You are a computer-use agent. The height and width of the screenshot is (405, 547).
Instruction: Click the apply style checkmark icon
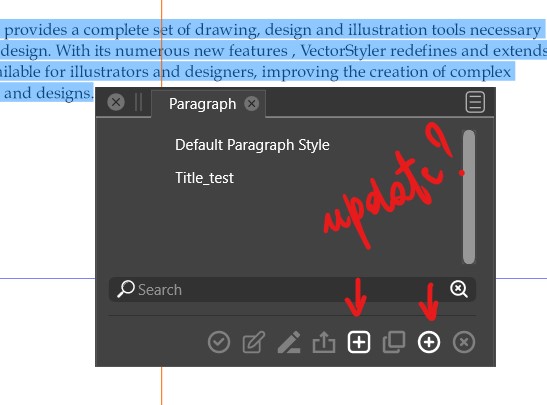coord(219,342)
